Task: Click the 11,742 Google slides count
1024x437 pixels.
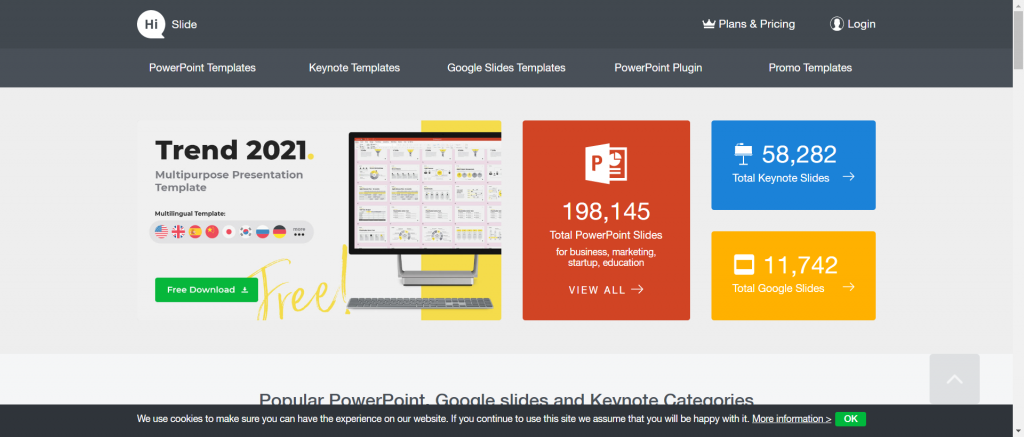Action: tap(800, 265)
